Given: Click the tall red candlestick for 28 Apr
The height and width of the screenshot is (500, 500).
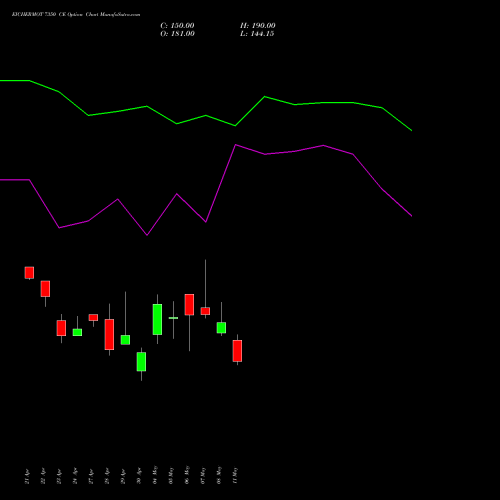Looking at the screenshot, I should (109, 334).
